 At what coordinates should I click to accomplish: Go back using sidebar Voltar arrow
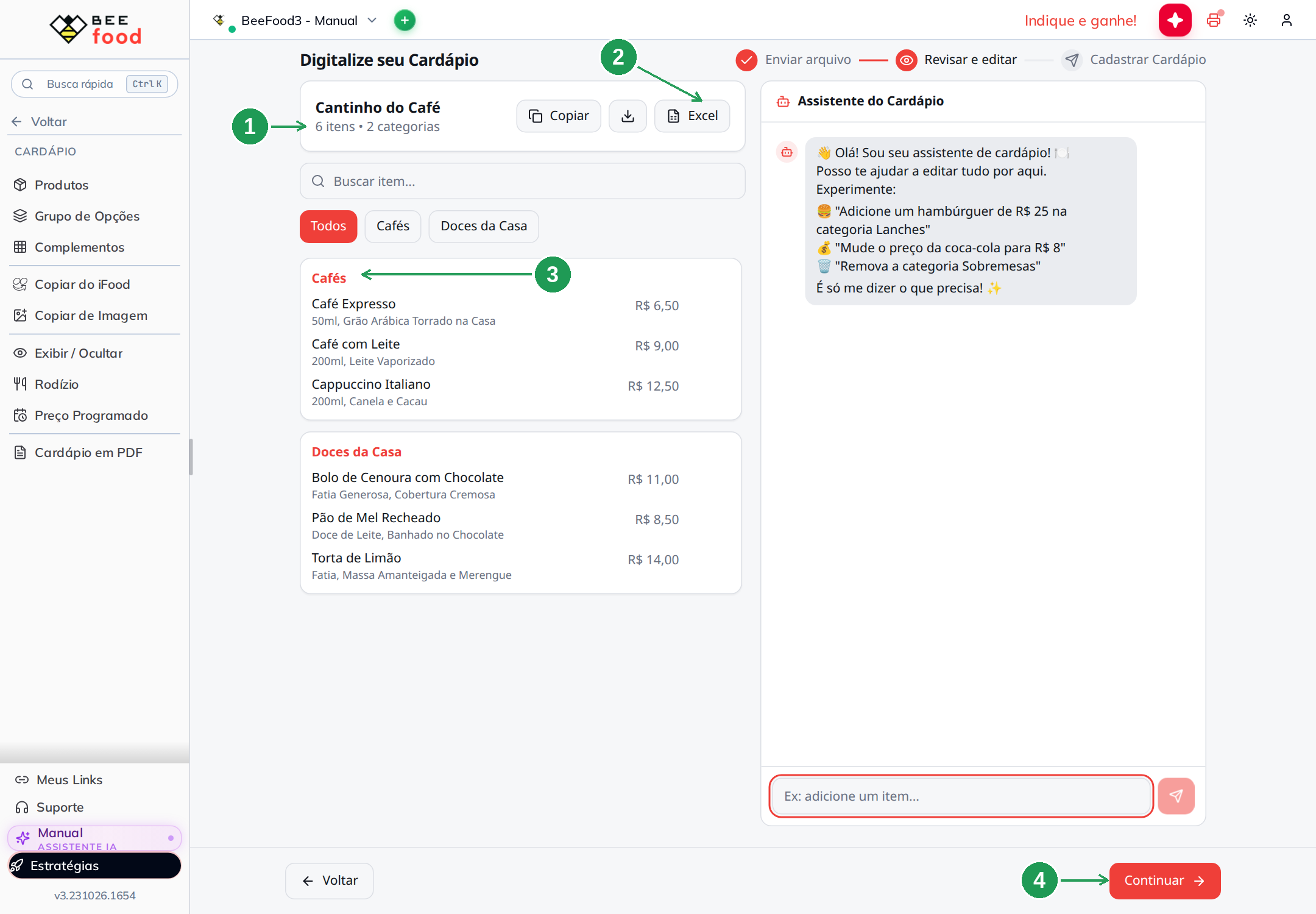(39, 121)
